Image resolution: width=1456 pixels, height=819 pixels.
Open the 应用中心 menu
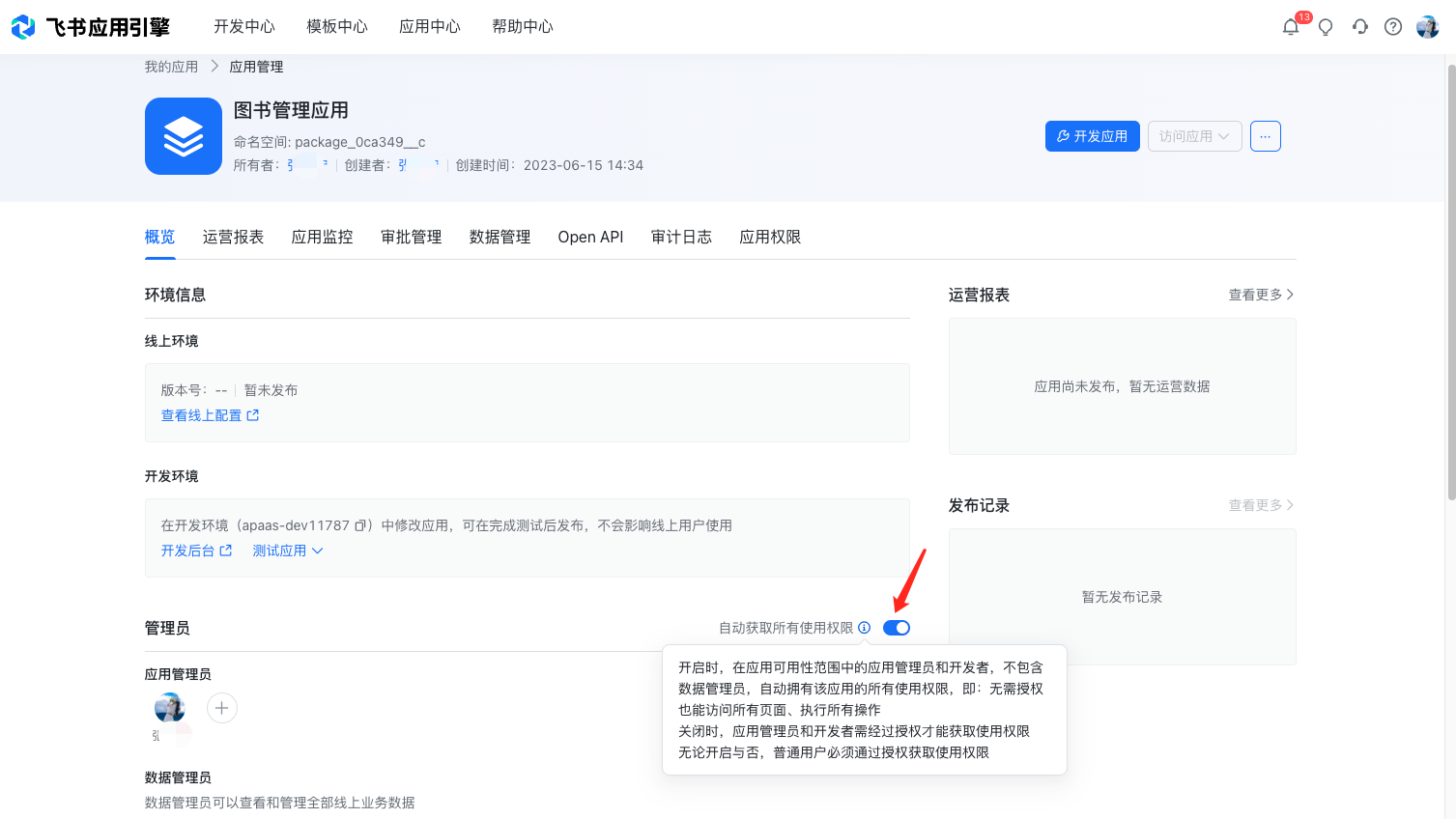[430, 27]
